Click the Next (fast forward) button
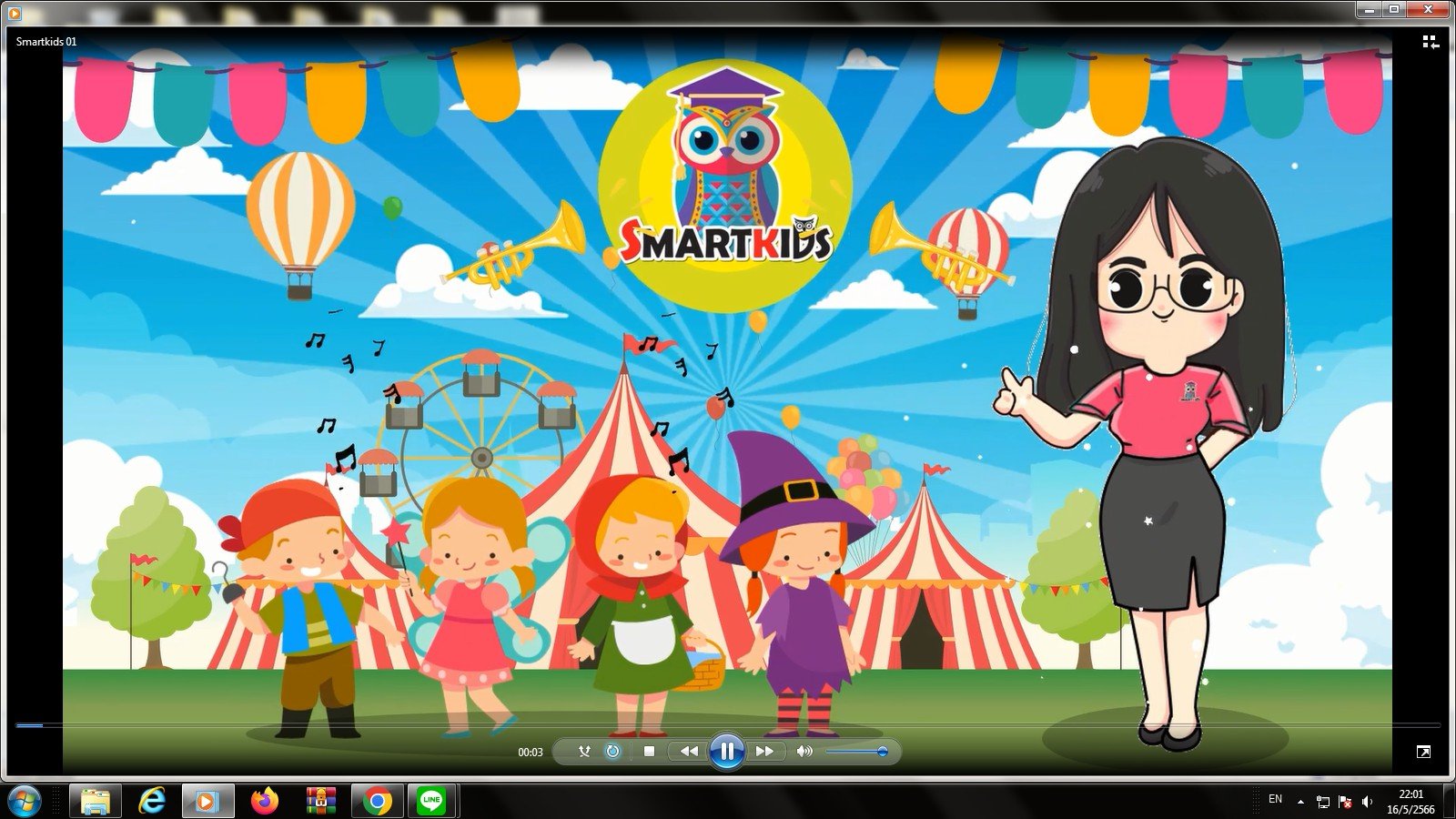The width and height of the screenshot is (1456, 819). tap(764, 752)
